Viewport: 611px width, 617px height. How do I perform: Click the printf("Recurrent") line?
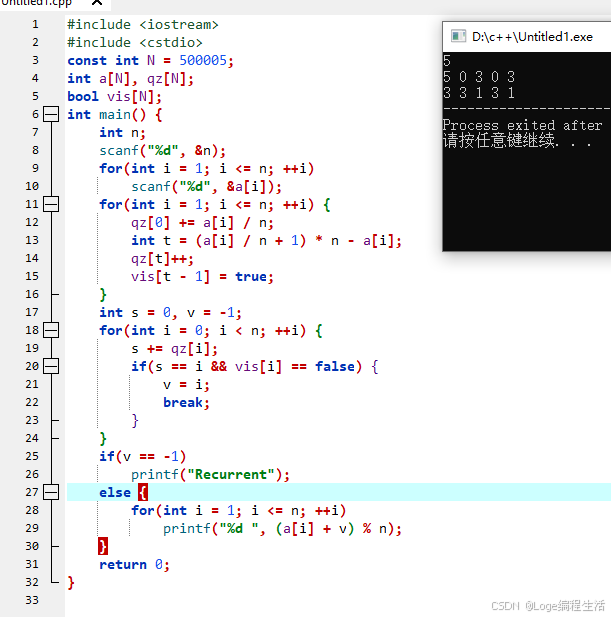coord(210,475)
